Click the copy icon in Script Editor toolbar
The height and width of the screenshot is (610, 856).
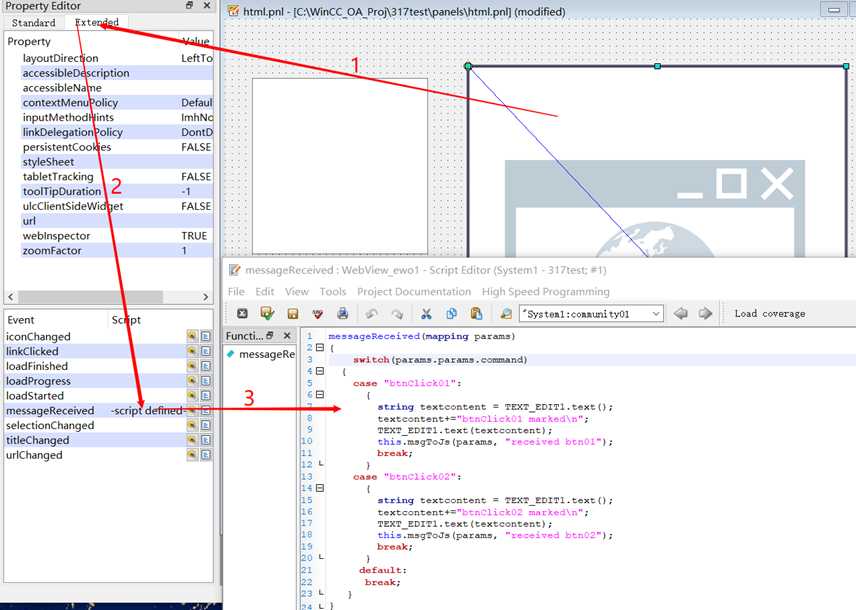point(451,313)
